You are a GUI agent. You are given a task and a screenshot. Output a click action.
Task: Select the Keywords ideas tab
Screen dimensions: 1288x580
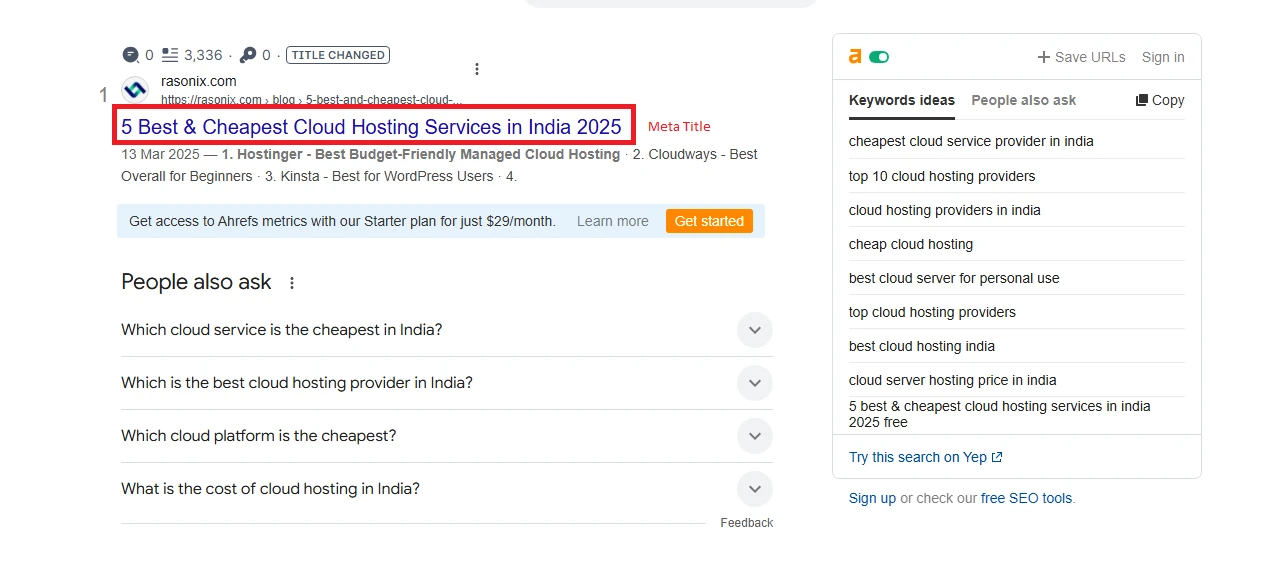[x=901, y=100]
